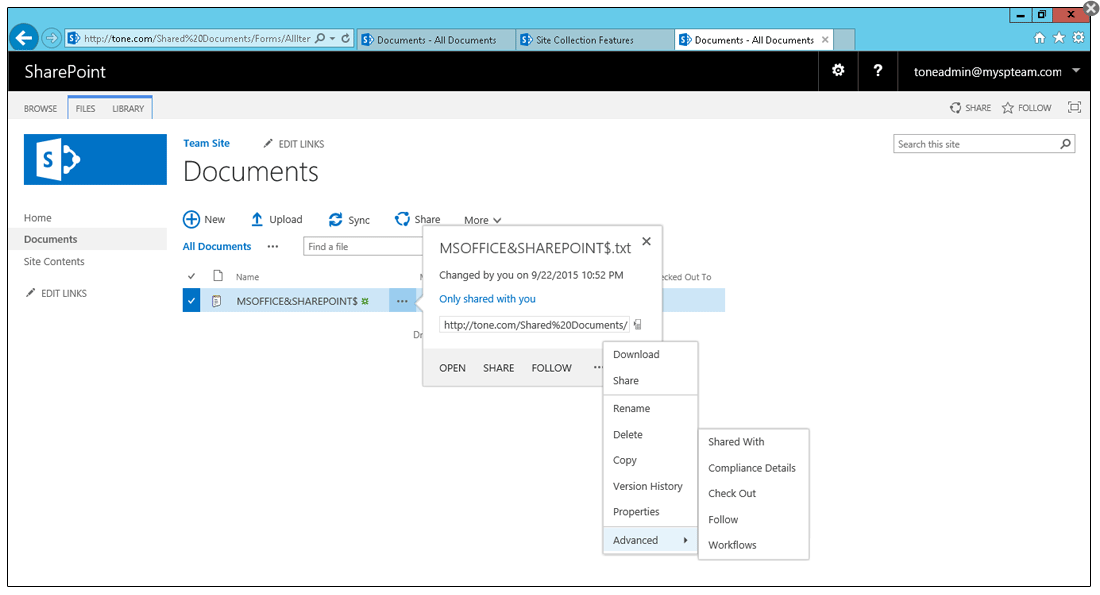Viewport: 1100px width, 595px height.
Task: Switch to first Documents - All Documents tab
Action: 436,40
